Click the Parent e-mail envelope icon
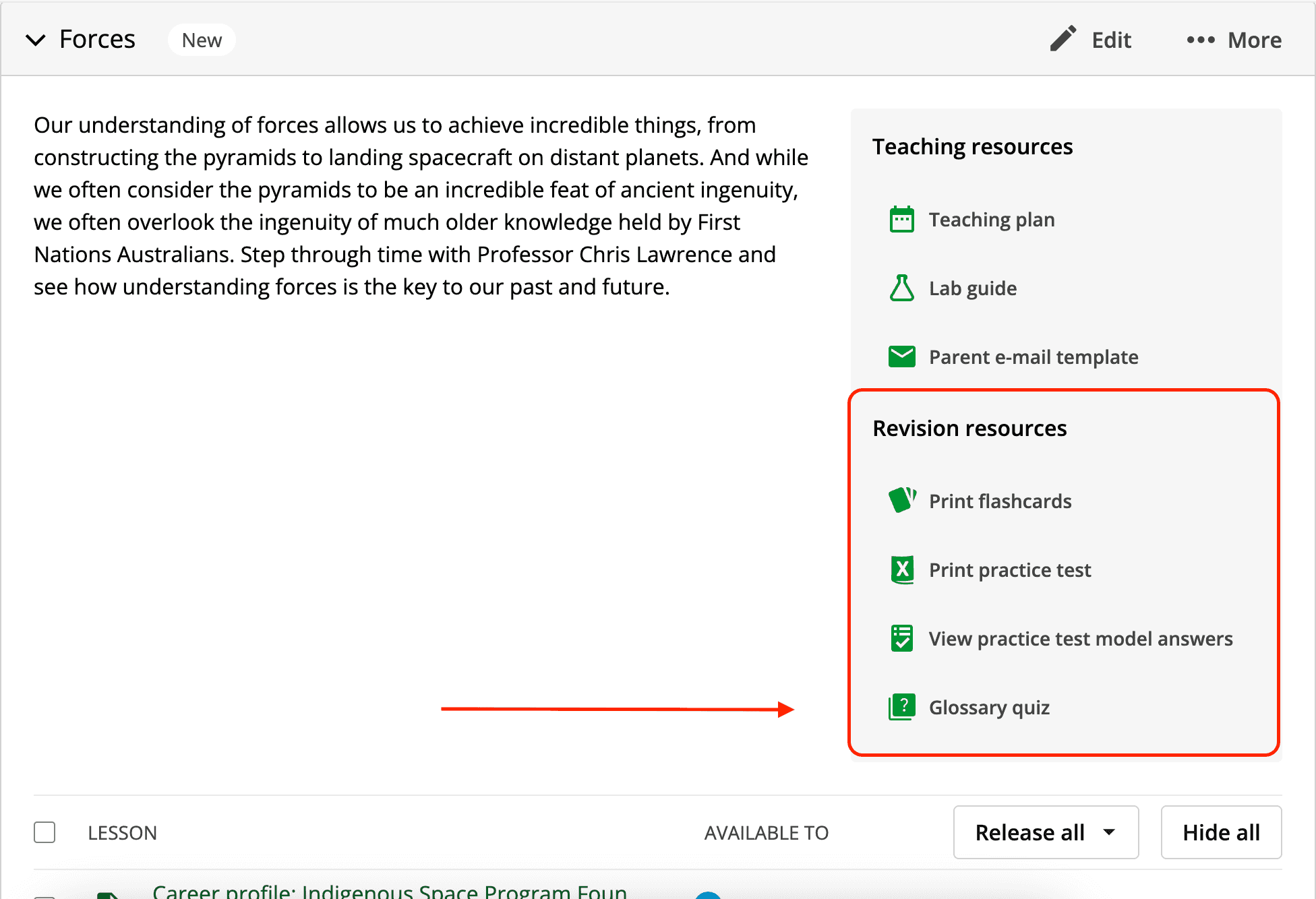Image resolution: width=1316 pixels, height=899 pixels. (901, 356)
